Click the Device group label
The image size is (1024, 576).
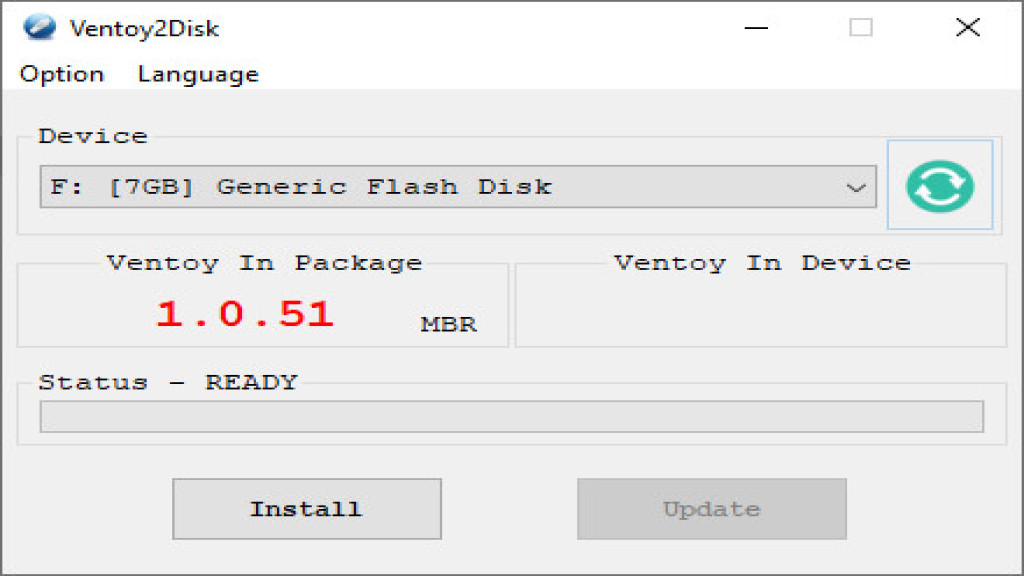coord(93,136)
